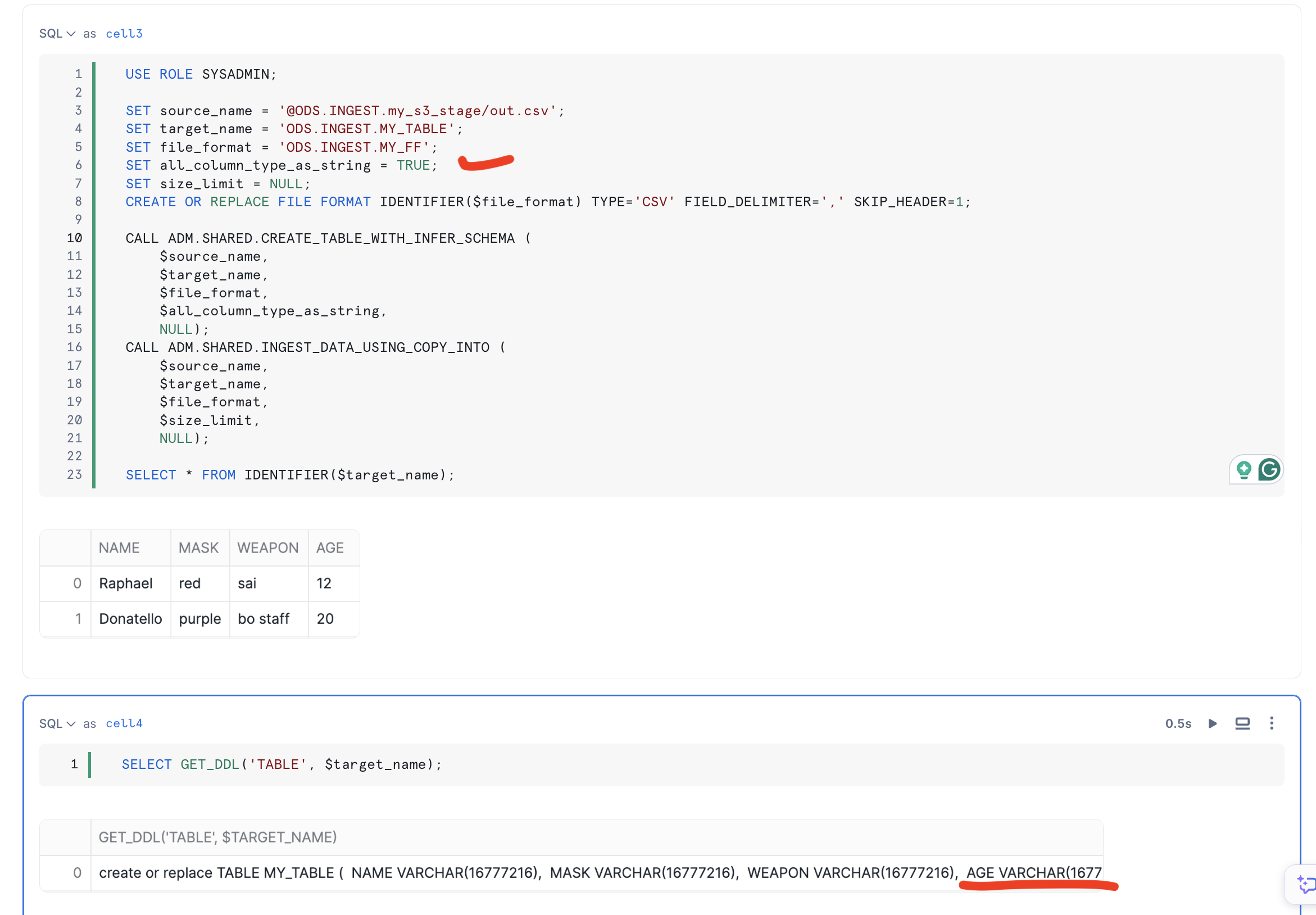Image resolution: width=1316 pixels, height=915 pixels.
Task: Click the AGE column header
Action: click(x=334, y=548)
